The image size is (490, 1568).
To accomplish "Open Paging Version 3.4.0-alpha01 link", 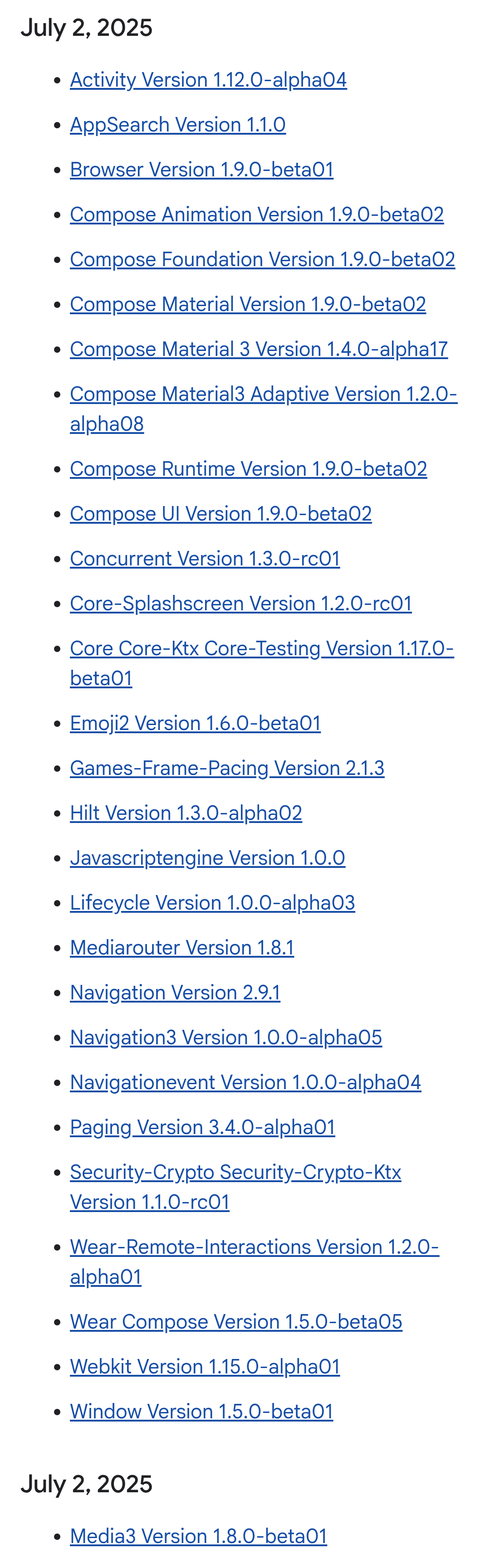I will 203,1128.
